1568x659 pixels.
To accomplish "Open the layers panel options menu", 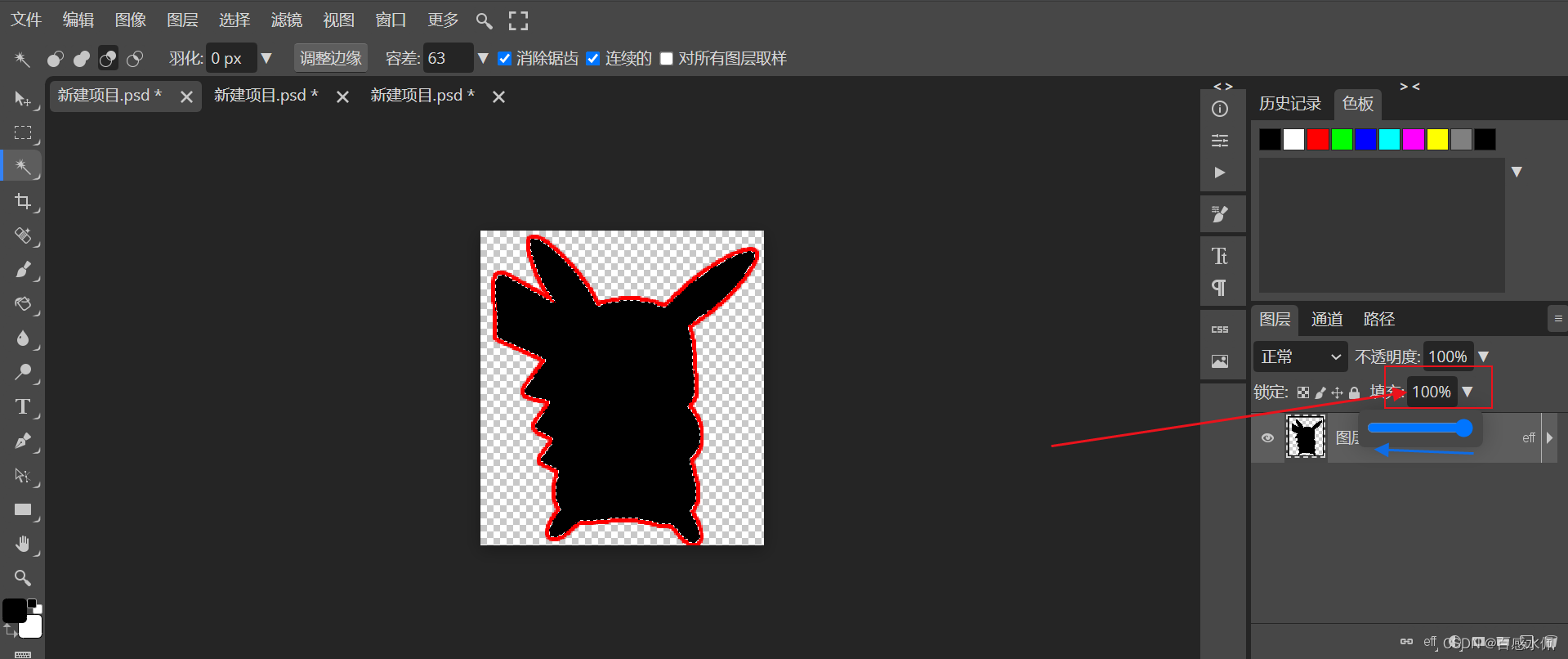I will tap(1558, 319).
